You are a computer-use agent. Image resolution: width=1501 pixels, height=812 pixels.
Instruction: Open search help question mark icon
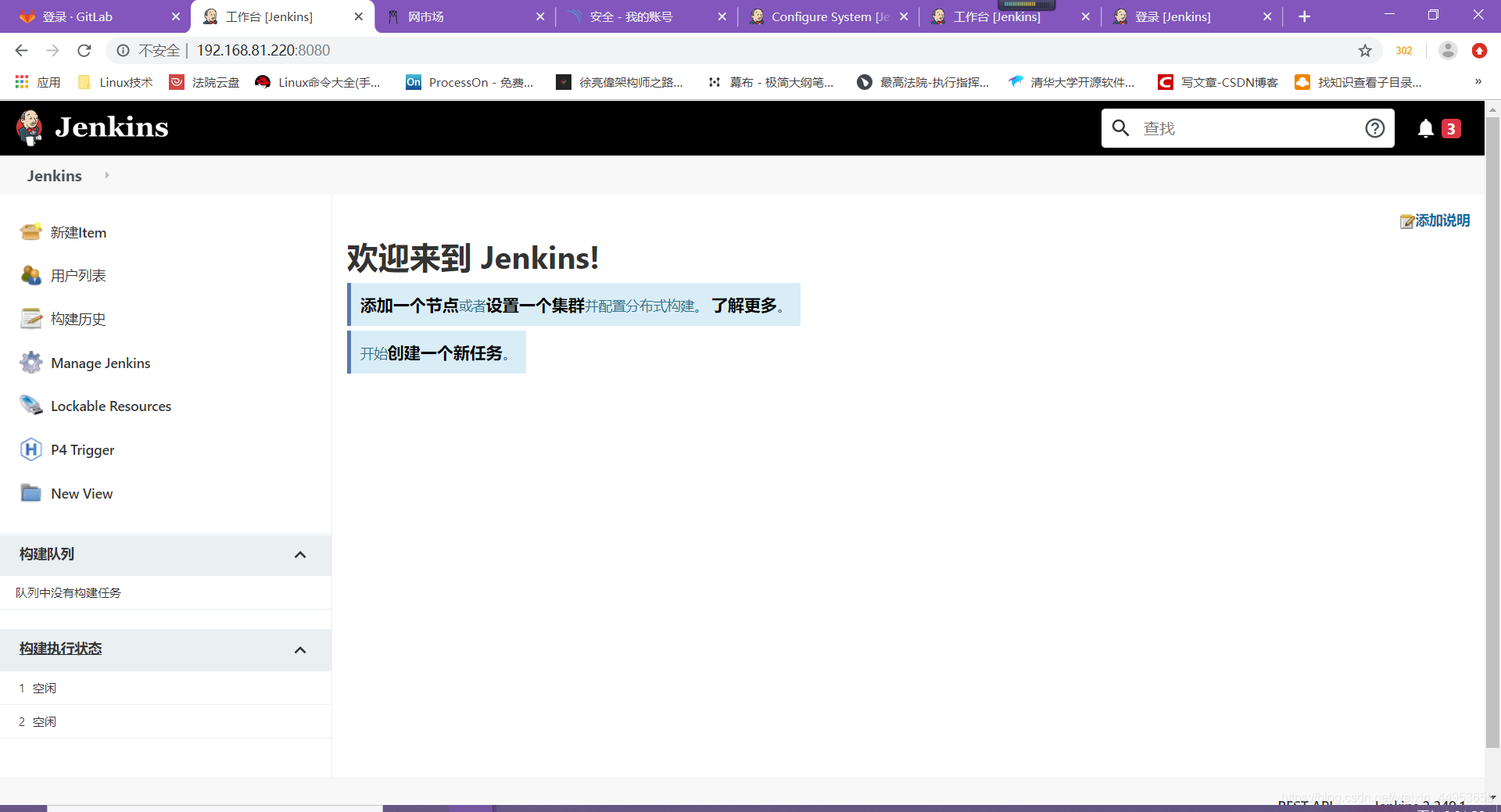point(1375,128)
